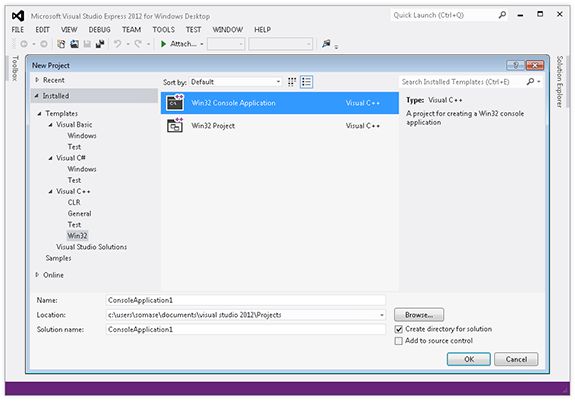This screenshot has height=401, width=575.
Task: Collapse the Installed section
Action: tap(36, 96)
